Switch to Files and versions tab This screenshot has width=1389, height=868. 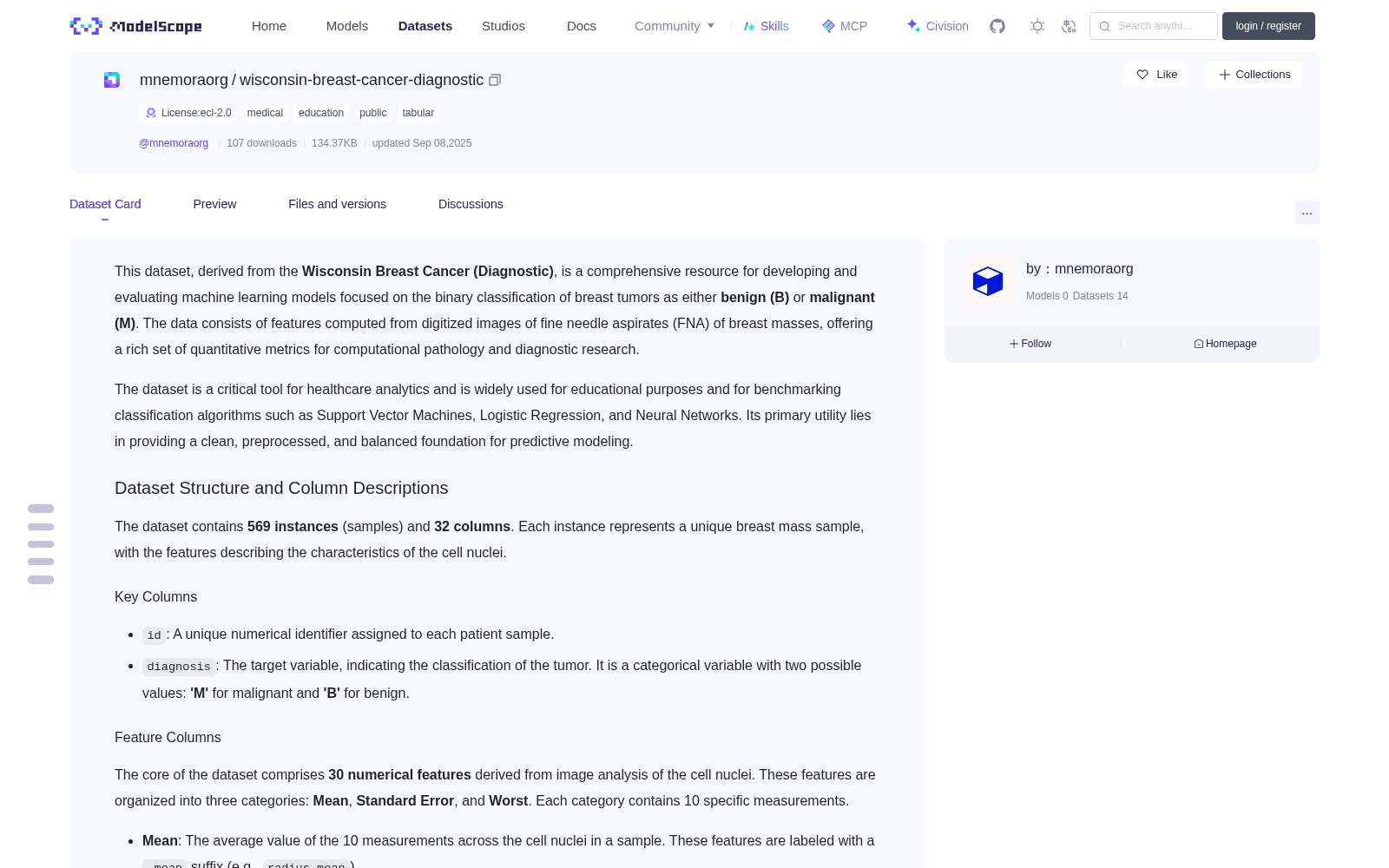[x=337, y=204]
